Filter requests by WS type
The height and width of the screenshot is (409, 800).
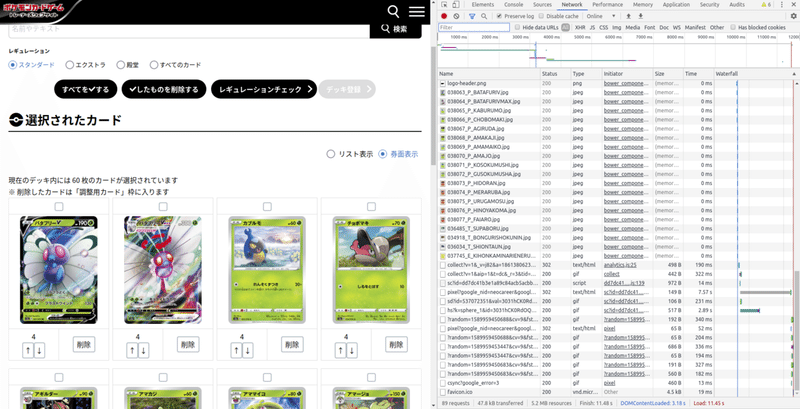click(x=677, y=28)
